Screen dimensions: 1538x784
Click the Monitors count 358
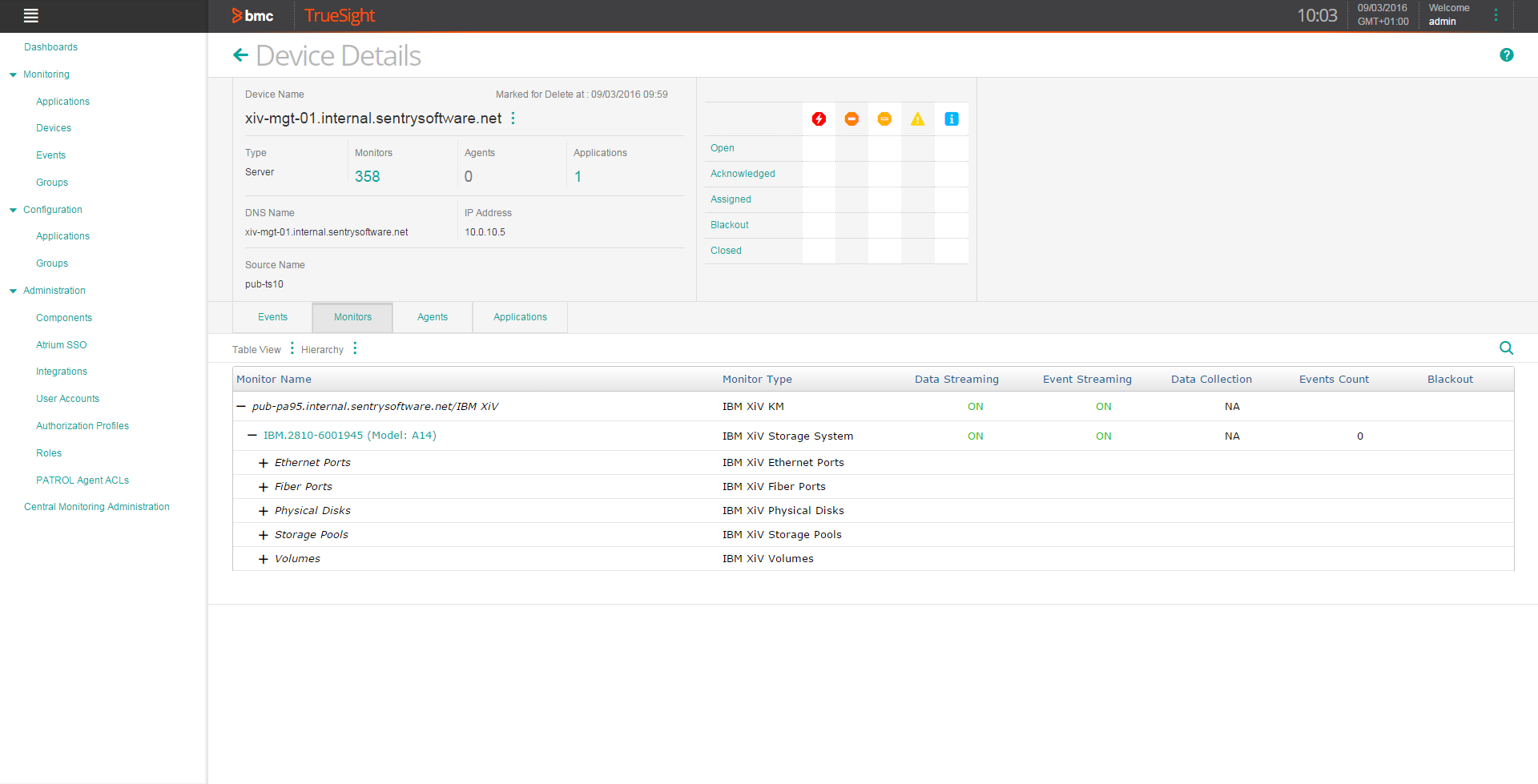[x=367, y=176]
